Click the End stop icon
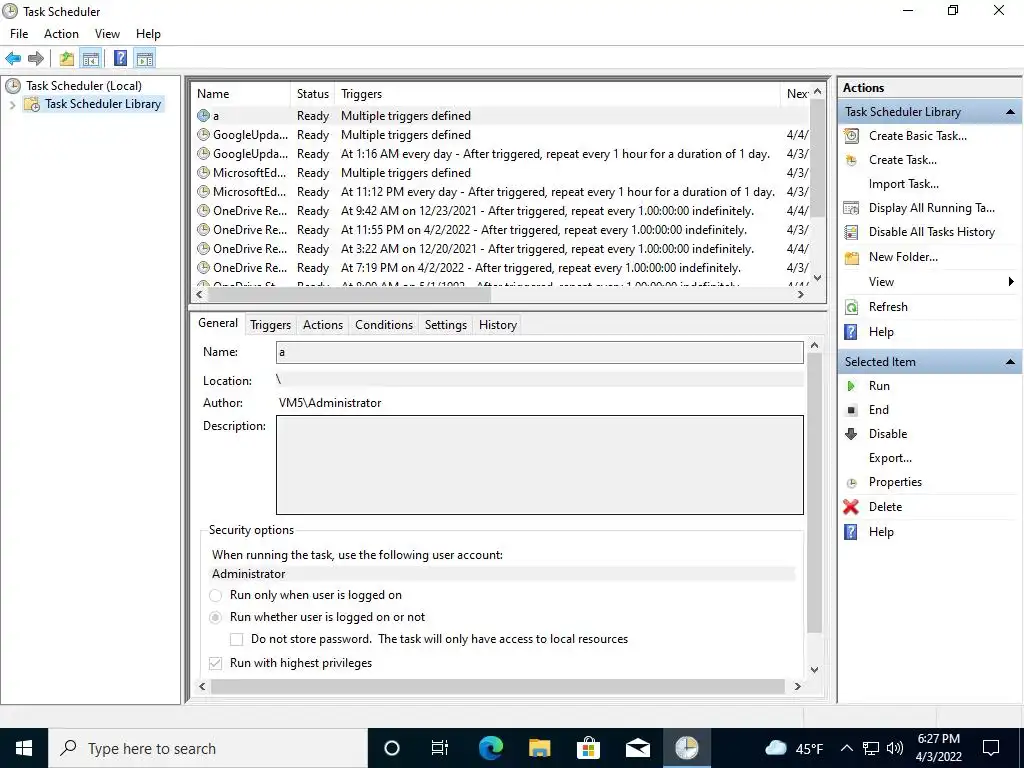The width and height of the screenshot is (1024, 768). [851, 410]
